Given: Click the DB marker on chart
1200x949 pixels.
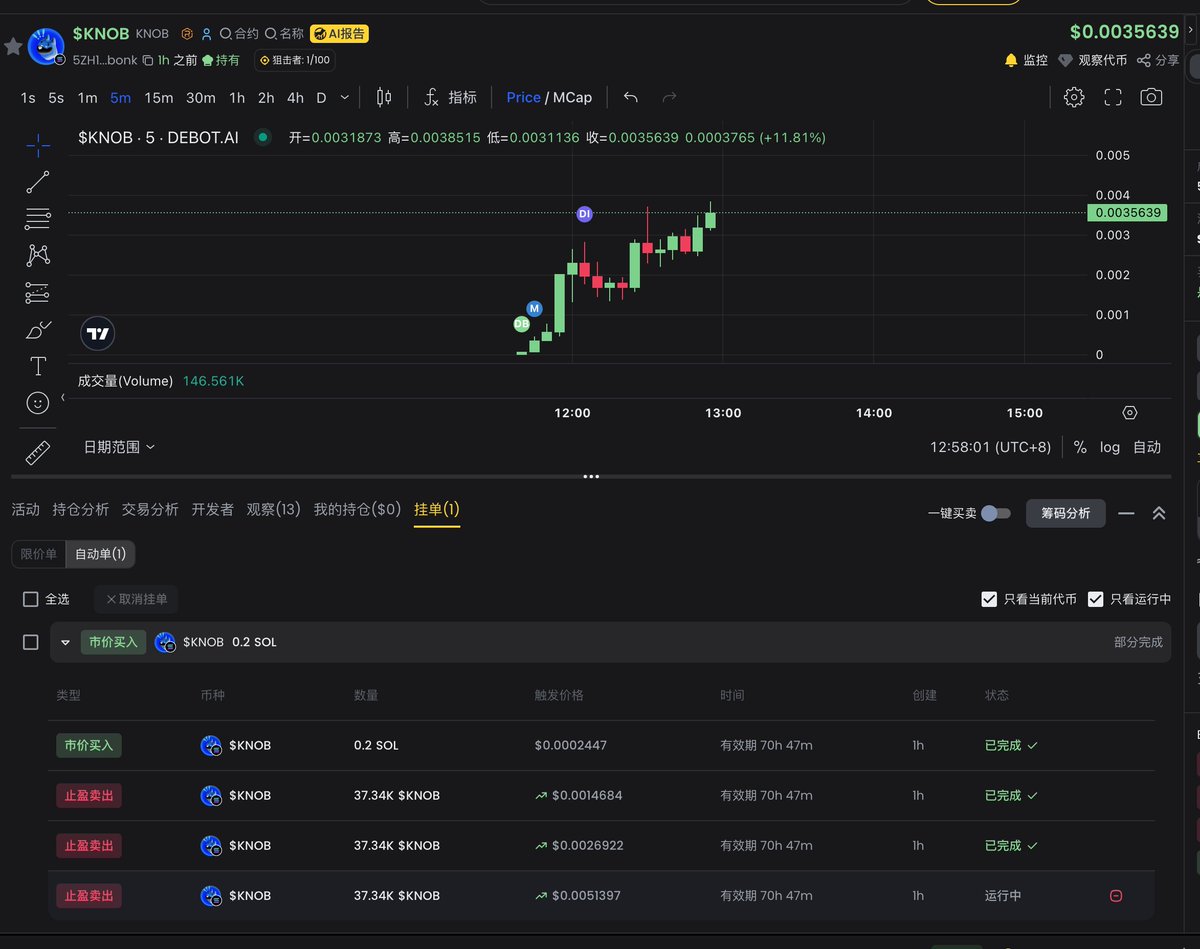Looking at the screenshot, I should pyautogui.click(x=521, y=324).
